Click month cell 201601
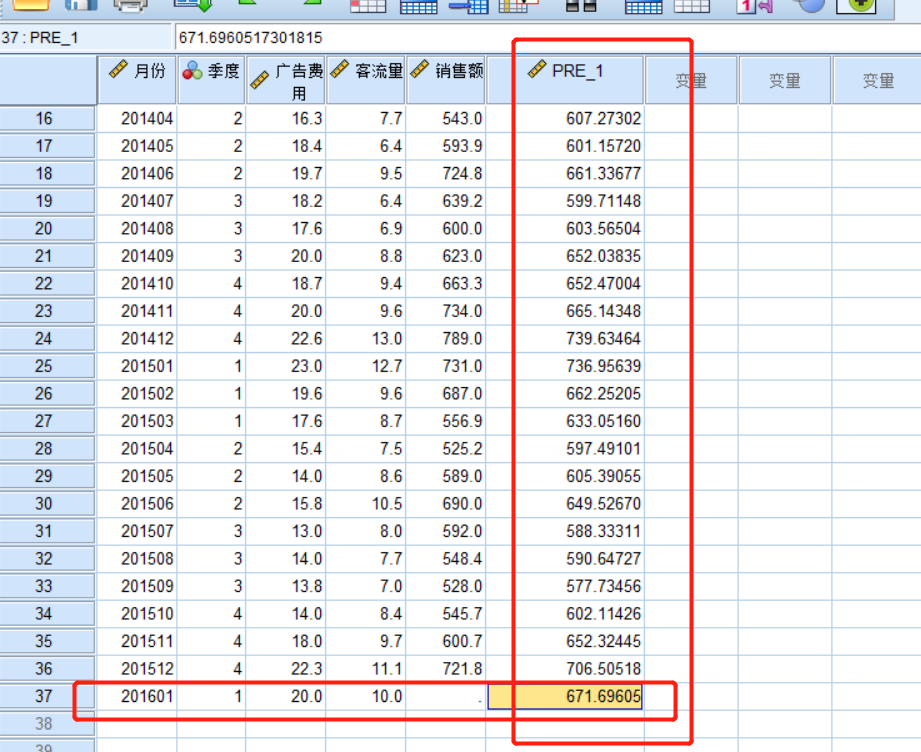 [x=137, y=696]
